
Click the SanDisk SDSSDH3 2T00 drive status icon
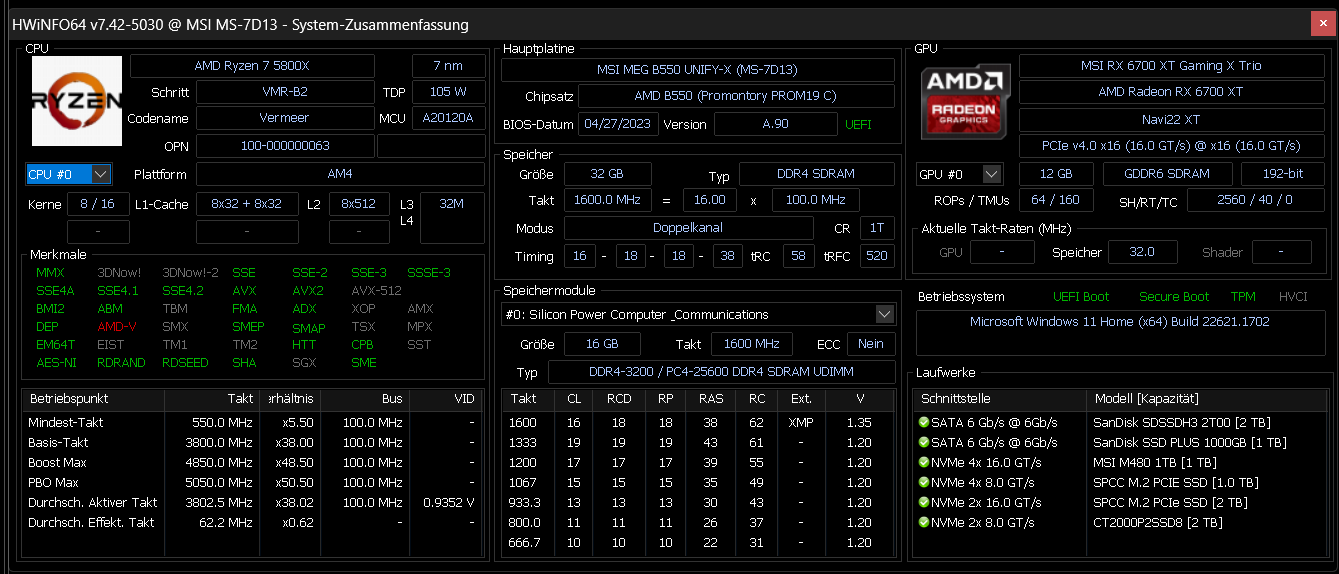[x=923, y=422]
